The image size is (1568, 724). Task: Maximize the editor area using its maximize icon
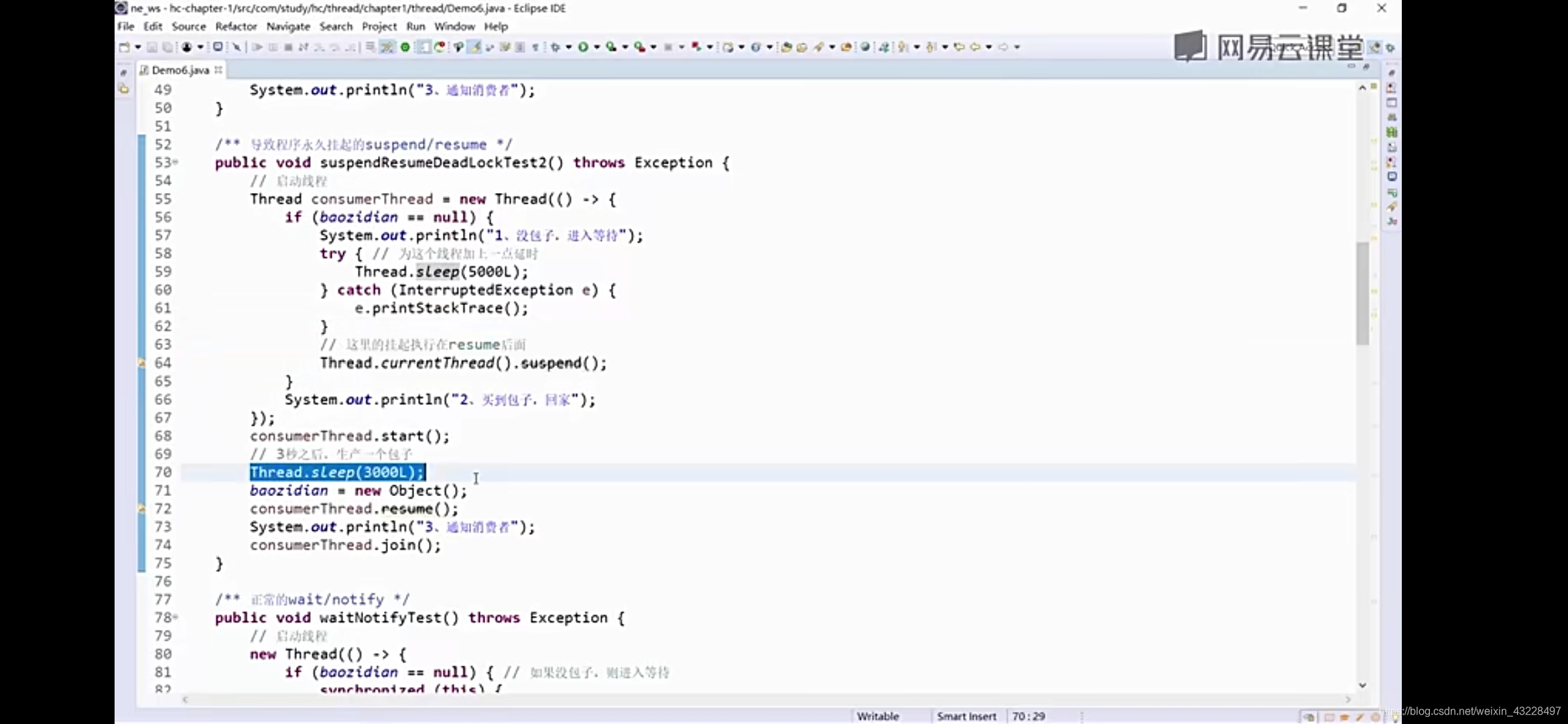coord(1366,67)
